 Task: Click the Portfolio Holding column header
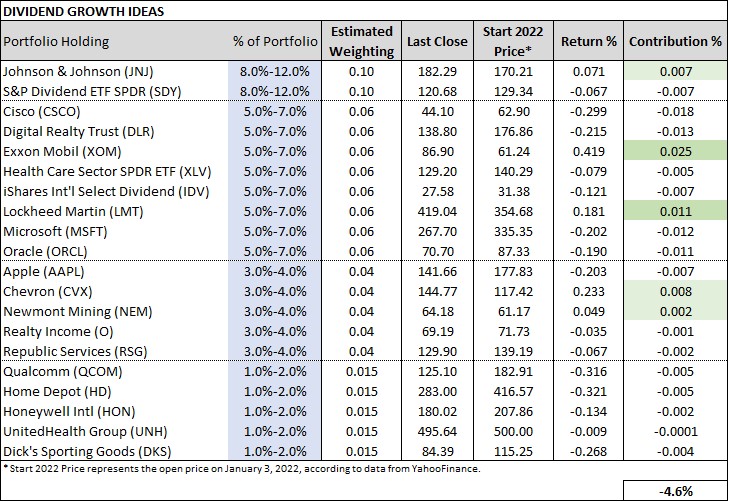58,42
